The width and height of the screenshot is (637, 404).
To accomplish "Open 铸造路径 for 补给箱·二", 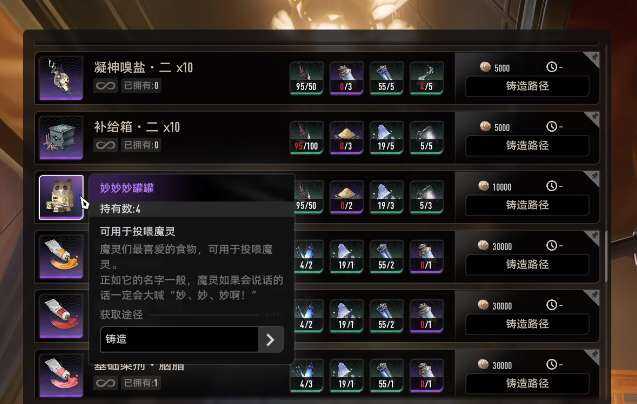I will (x=527, y=146).
